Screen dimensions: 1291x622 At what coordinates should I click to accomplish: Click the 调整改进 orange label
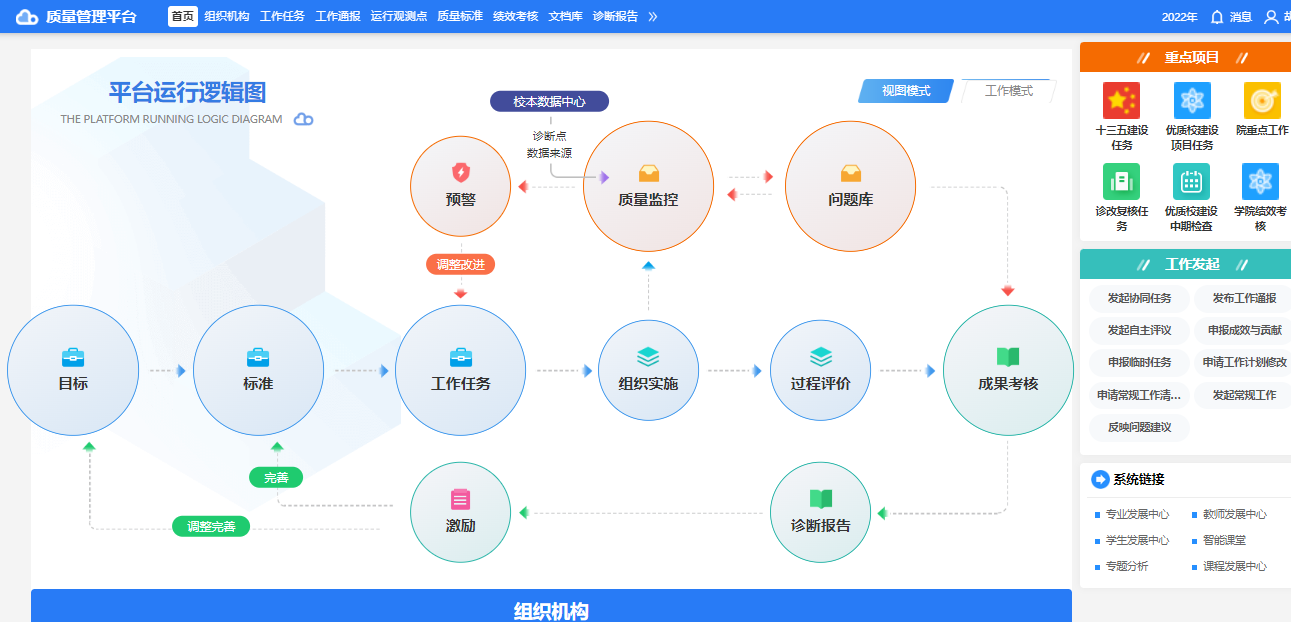point(461,265)
